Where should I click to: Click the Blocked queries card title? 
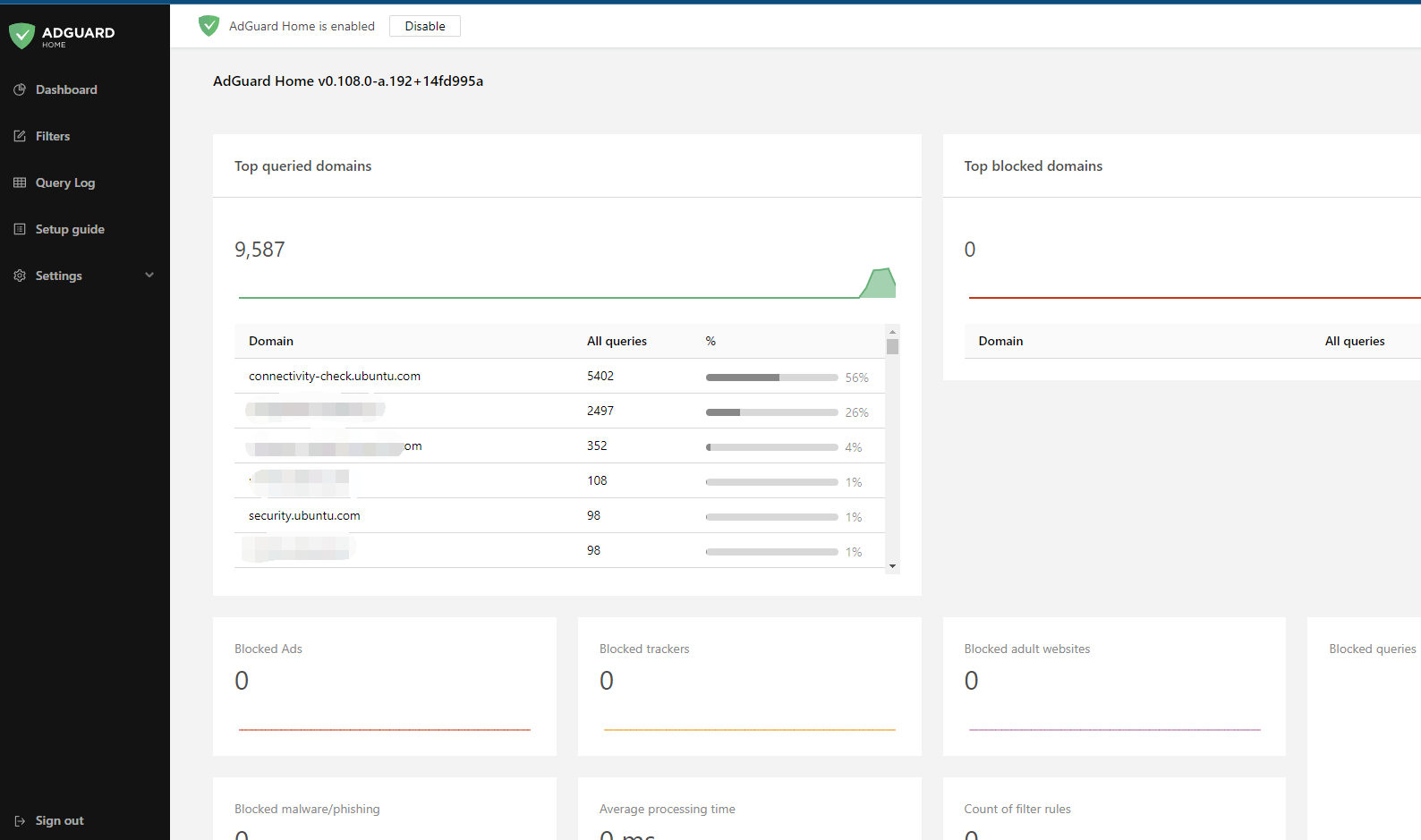coord(1373,649)
